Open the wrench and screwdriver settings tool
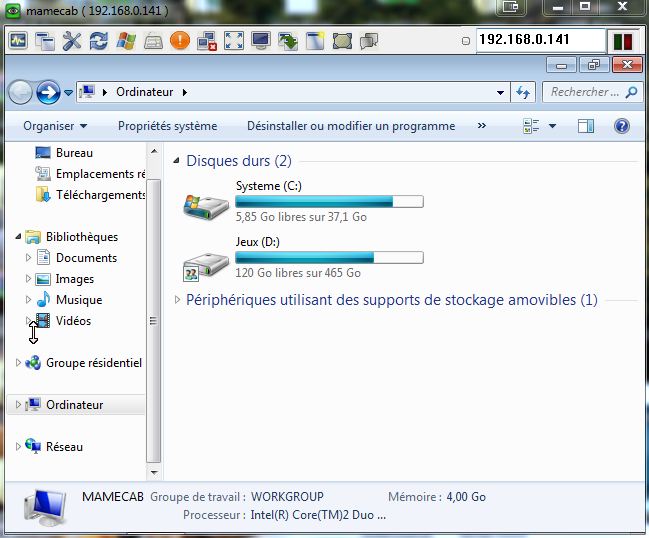Viewport: 649px width, 538px height. click(x=72, y=41)
